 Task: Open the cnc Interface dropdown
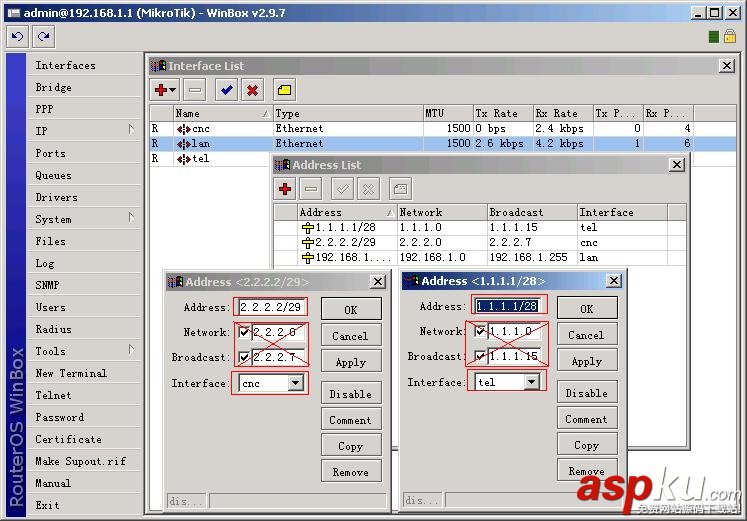pyautogui.click(x=295, y=383)
